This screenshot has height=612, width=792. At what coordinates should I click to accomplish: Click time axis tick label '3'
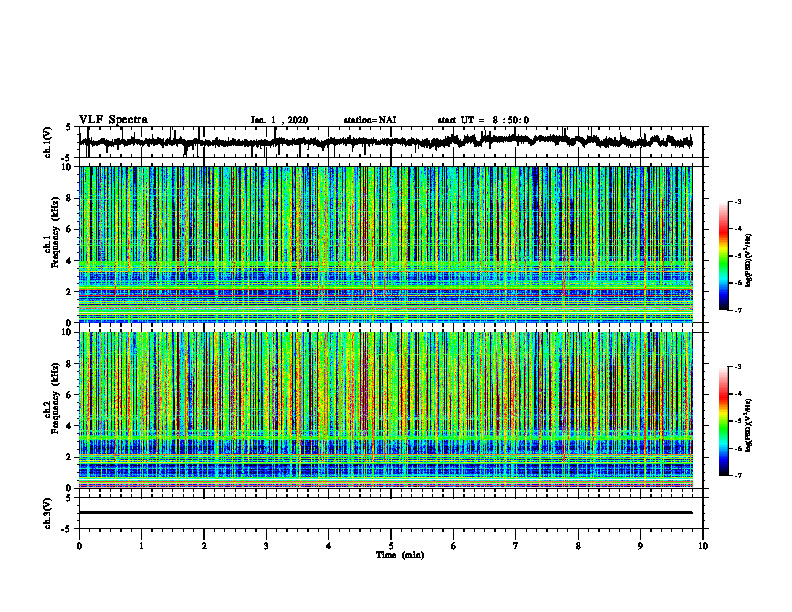click(x=266, y=546)
